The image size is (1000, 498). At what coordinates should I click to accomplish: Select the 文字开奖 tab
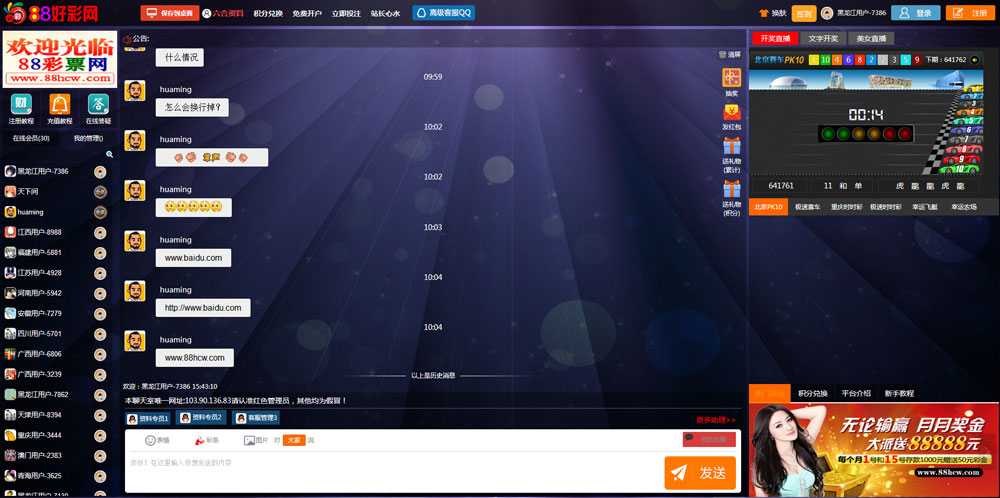(823, 39)
